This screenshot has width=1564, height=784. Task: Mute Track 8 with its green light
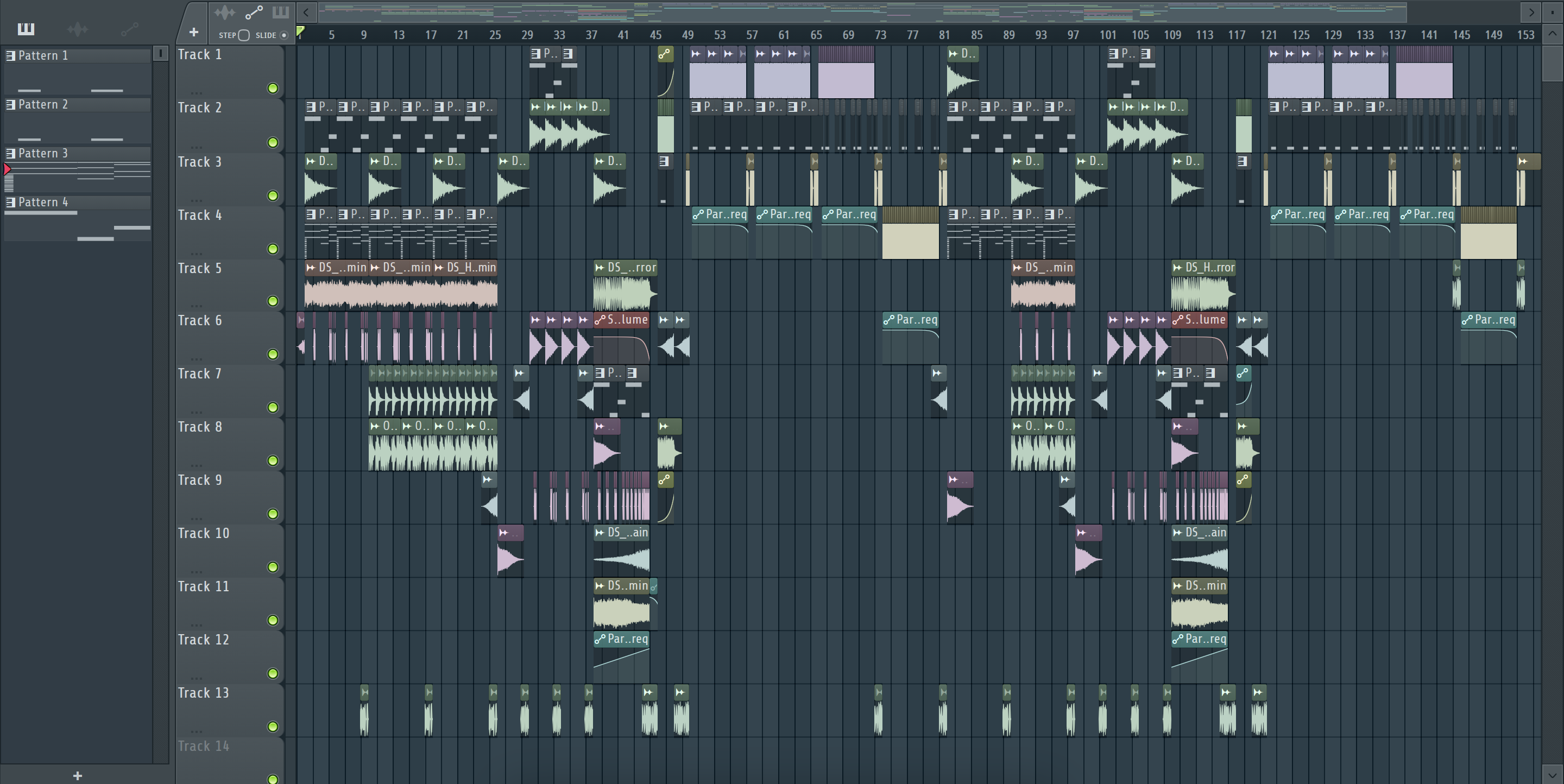[273, 460]
